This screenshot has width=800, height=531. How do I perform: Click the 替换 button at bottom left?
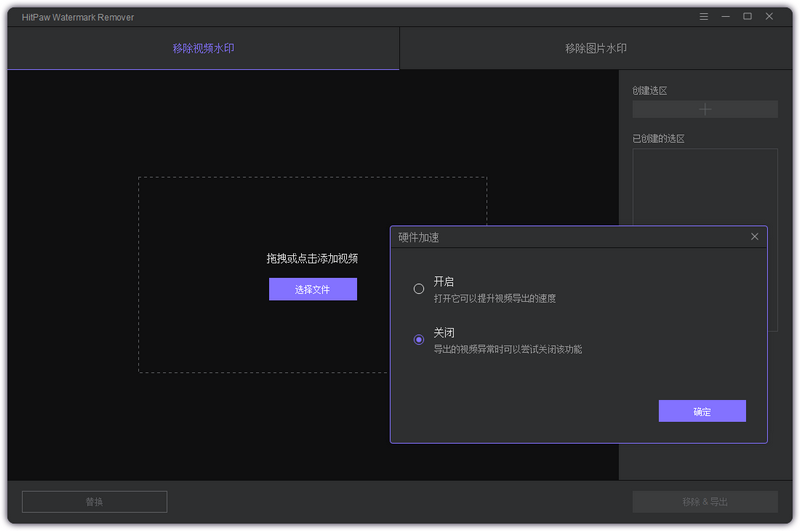click(94, 502)
